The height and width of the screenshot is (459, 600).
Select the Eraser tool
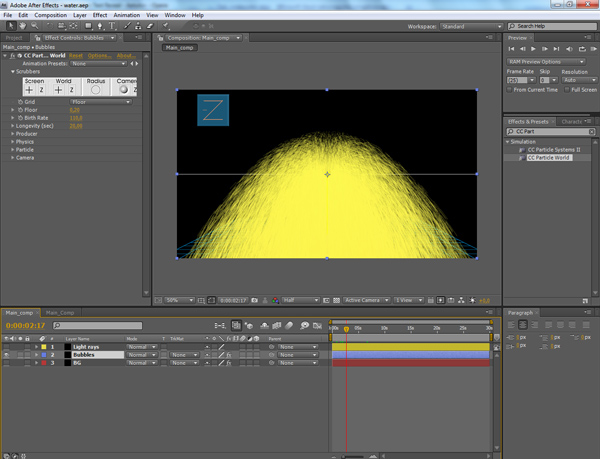150,26
